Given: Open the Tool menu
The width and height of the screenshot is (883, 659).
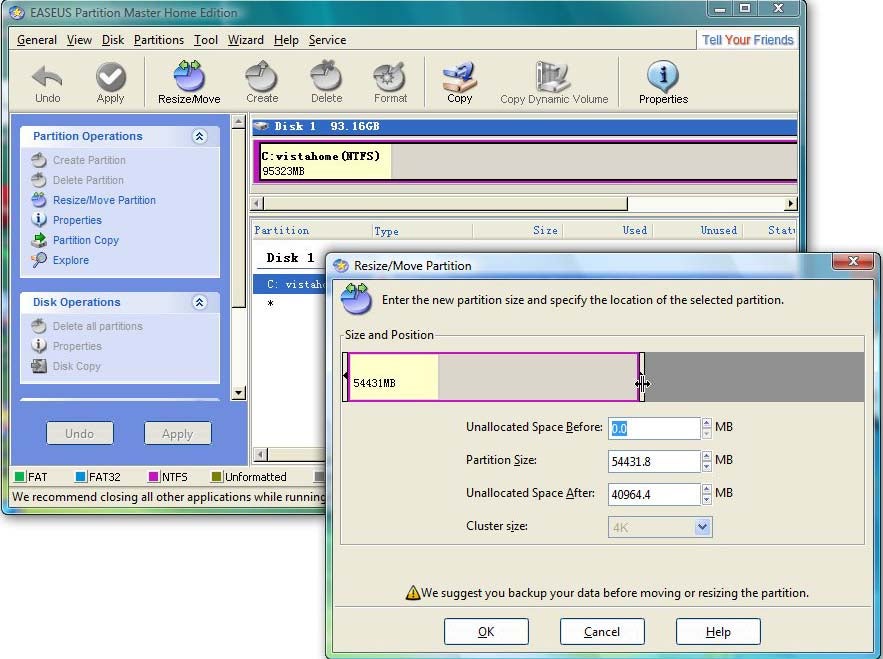Looking at the screenshot, I should [206, 40].
